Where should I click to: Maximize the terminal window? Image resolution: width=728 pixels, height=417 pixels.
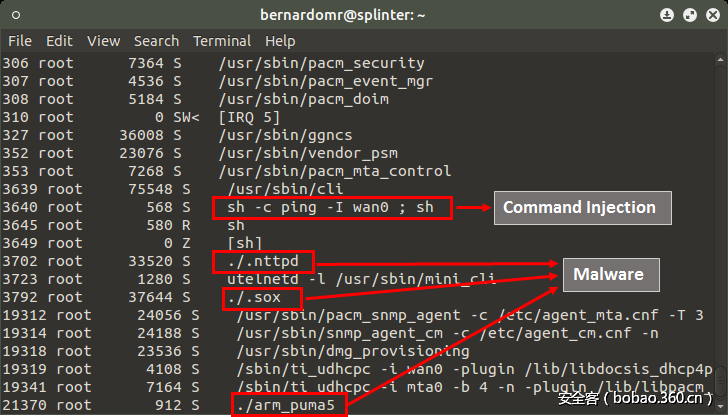click(x=690, y=15)
